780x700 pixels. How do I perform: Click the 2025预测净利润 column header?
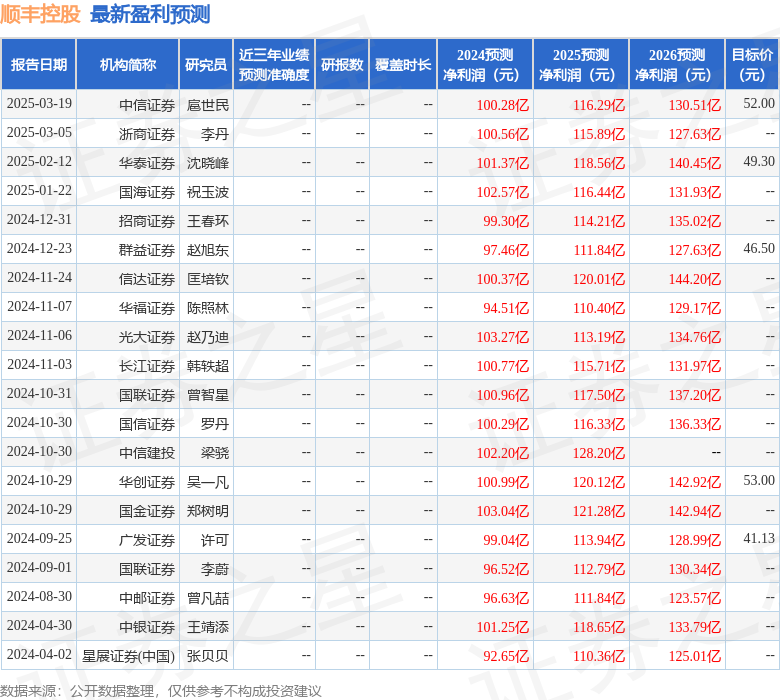click(581, 65)
